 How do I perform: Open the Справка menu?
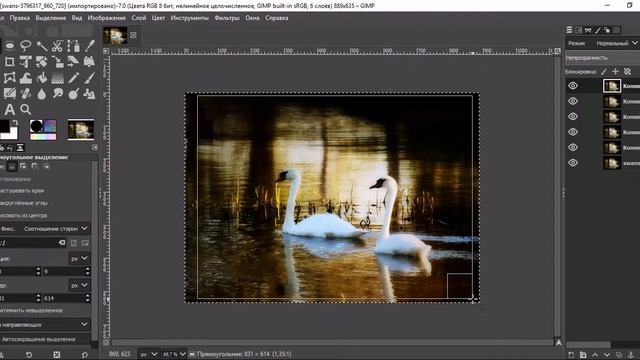click(x=277, y=18)
